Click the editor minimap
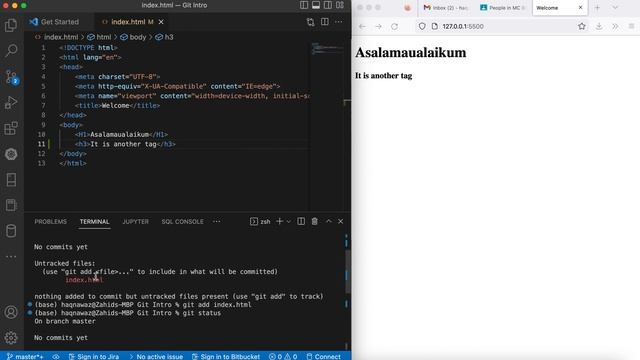 click(327, 49)
